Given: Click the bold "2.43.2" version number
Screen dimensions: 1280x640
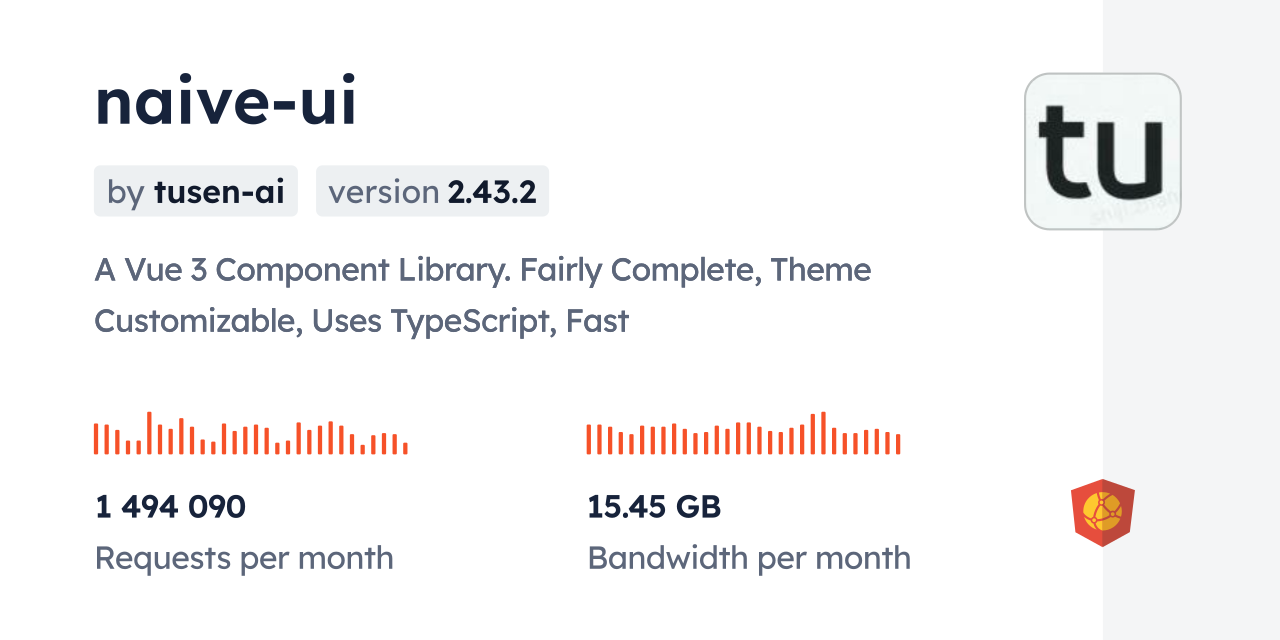Looking at the screenshot, I should (x=492, y=191).
